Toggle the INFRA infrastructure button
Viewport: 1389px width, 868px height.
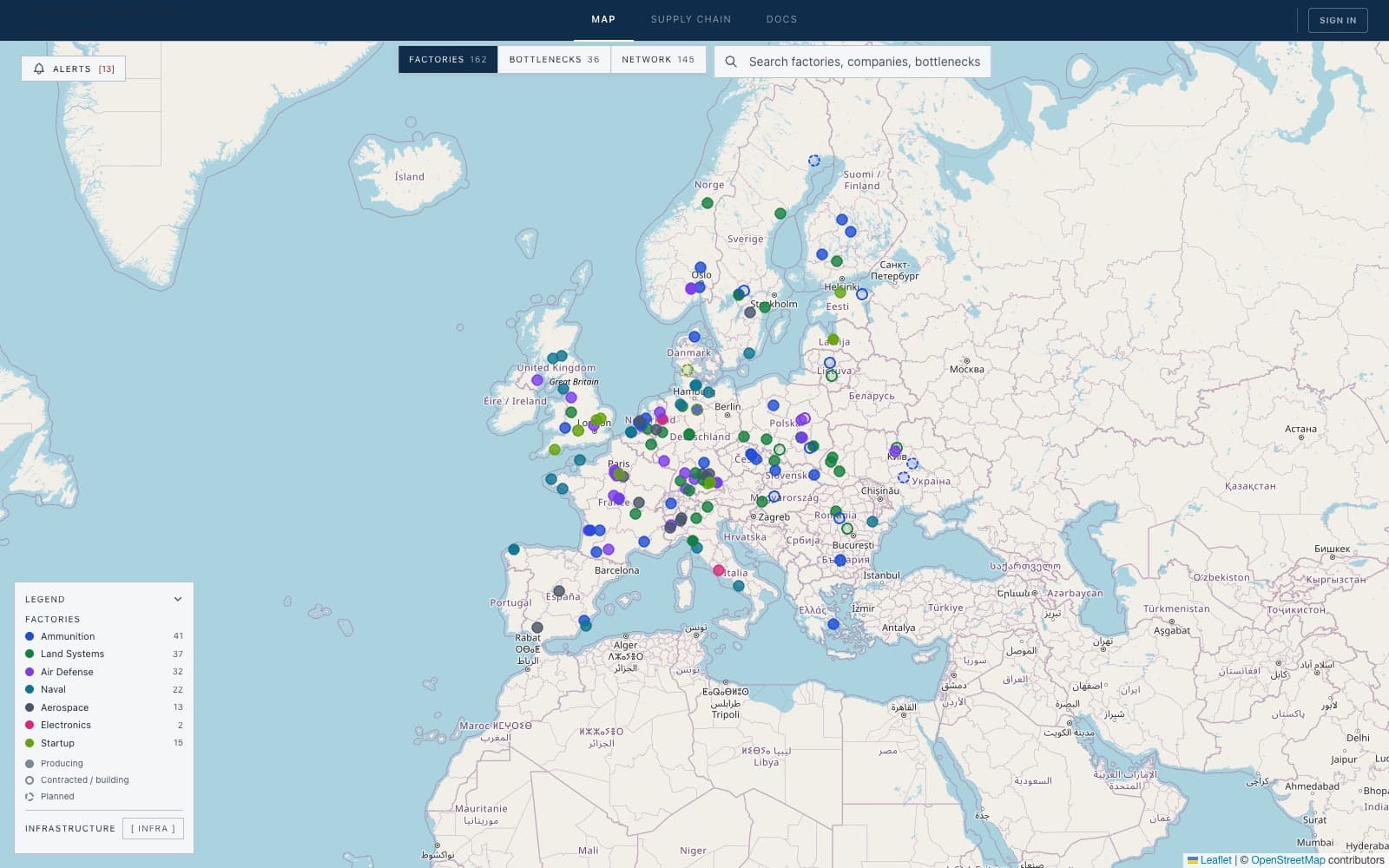point(153,828)
